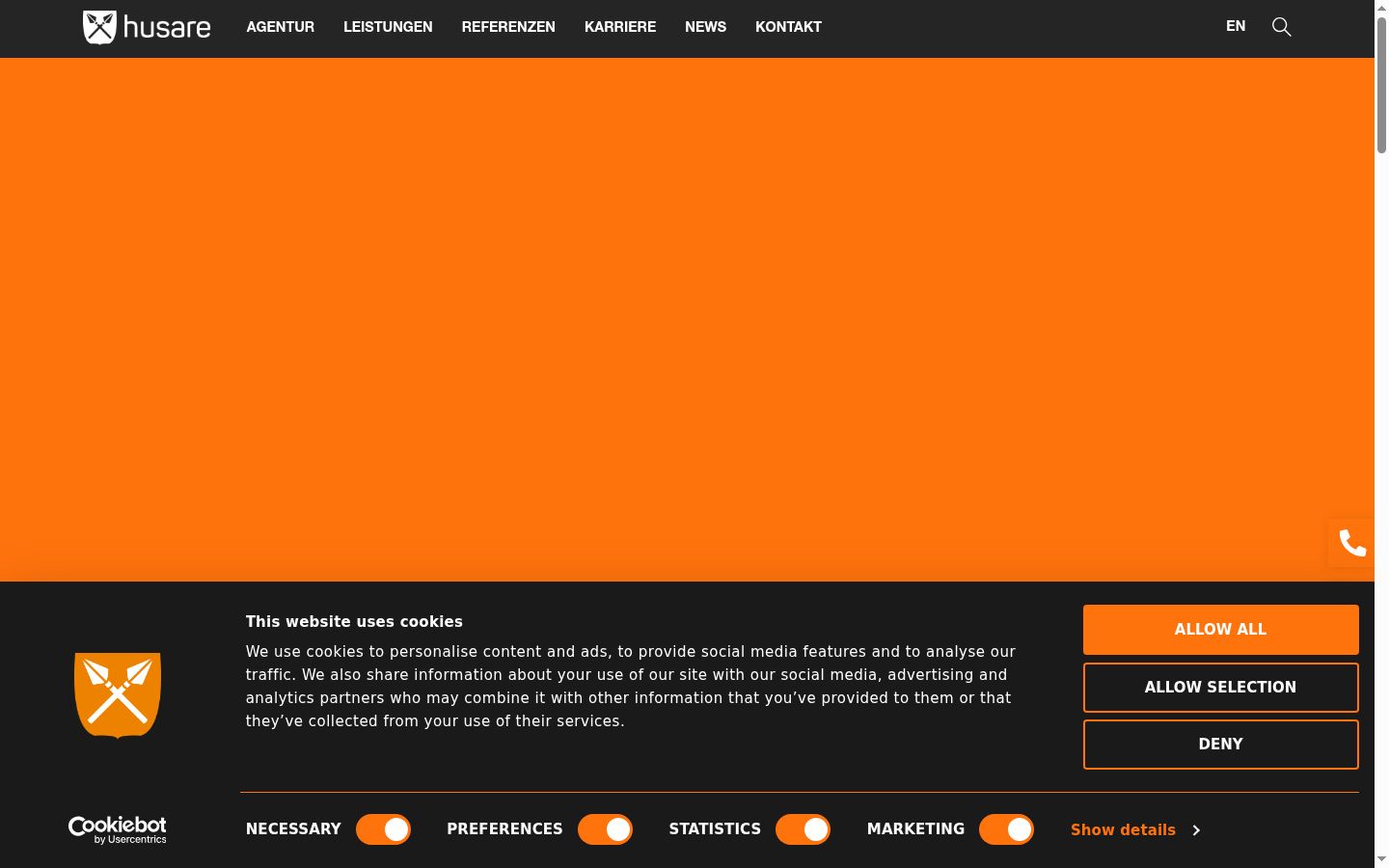Screen dimensions: 1389x868
Task: Open the Kontakt page link
Action: pyautogui.click(x=788, y=27)
